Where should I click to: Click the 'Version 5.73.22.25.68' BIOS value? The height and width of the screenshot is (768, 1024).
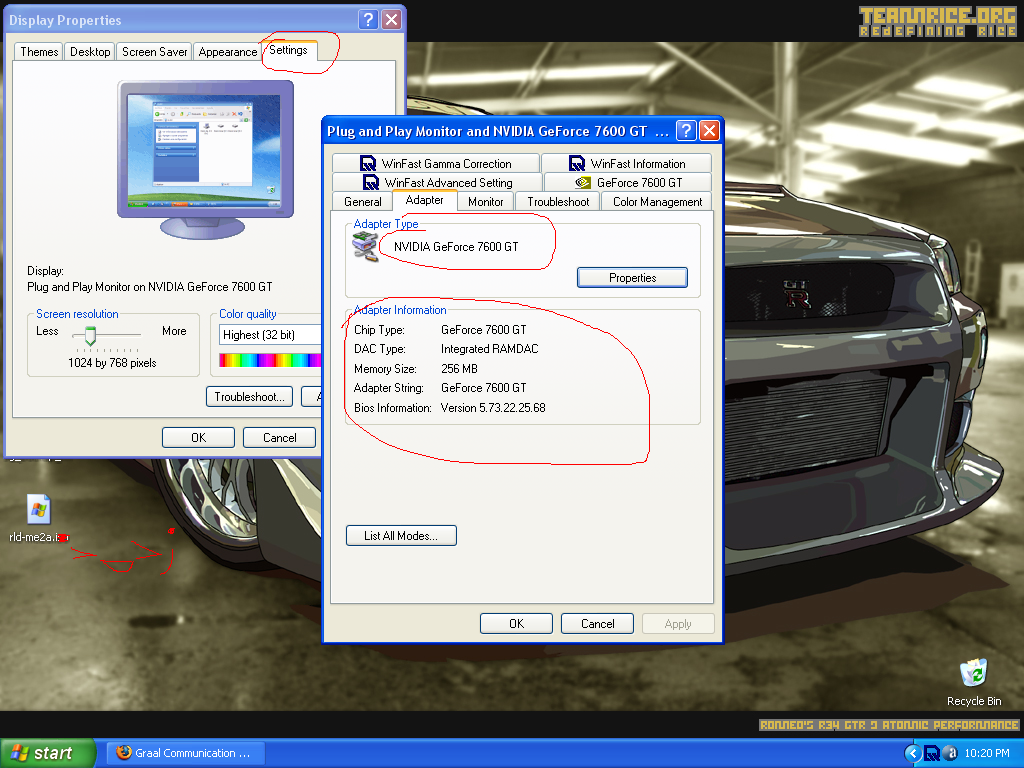[x=493, y=408]
